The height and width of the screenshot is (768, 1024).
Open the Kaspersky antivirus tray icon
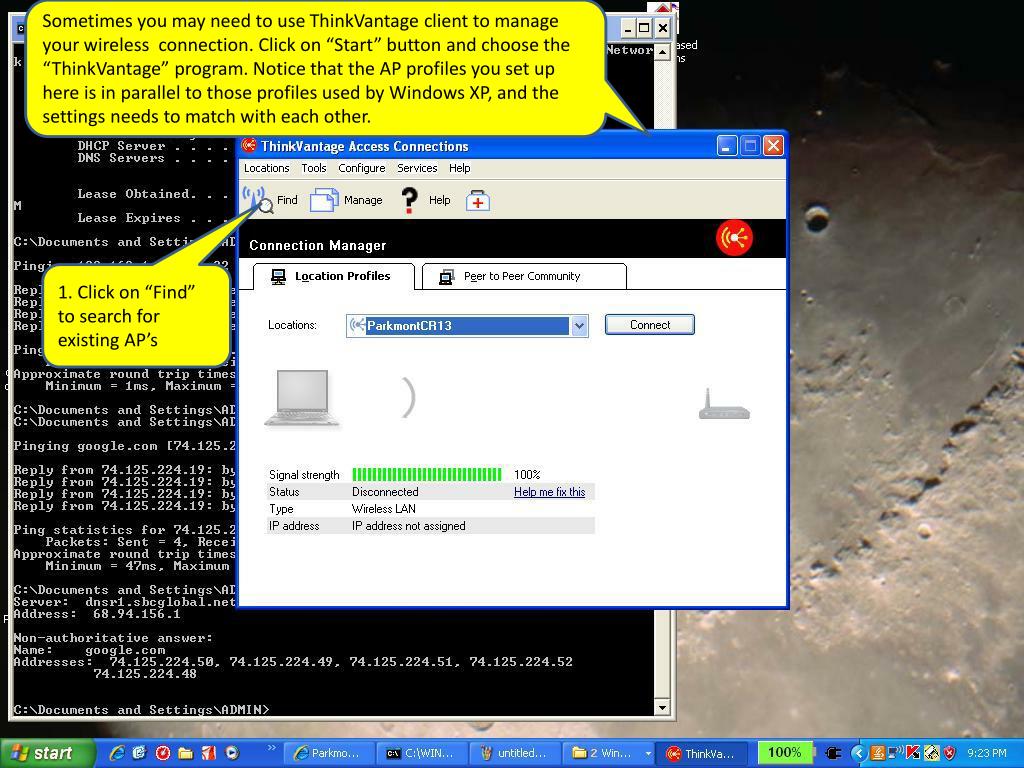coord(912,753)
